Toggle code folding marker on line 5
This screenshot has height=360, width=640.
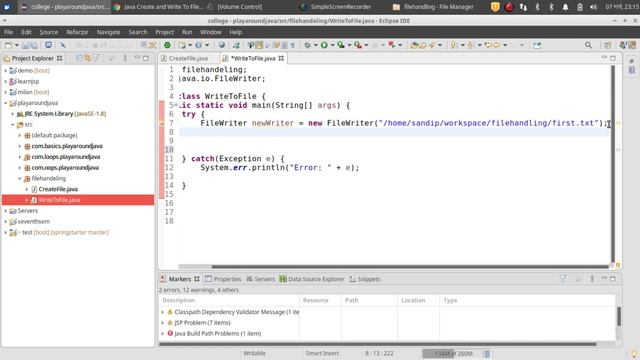click(x=176, y=105)
